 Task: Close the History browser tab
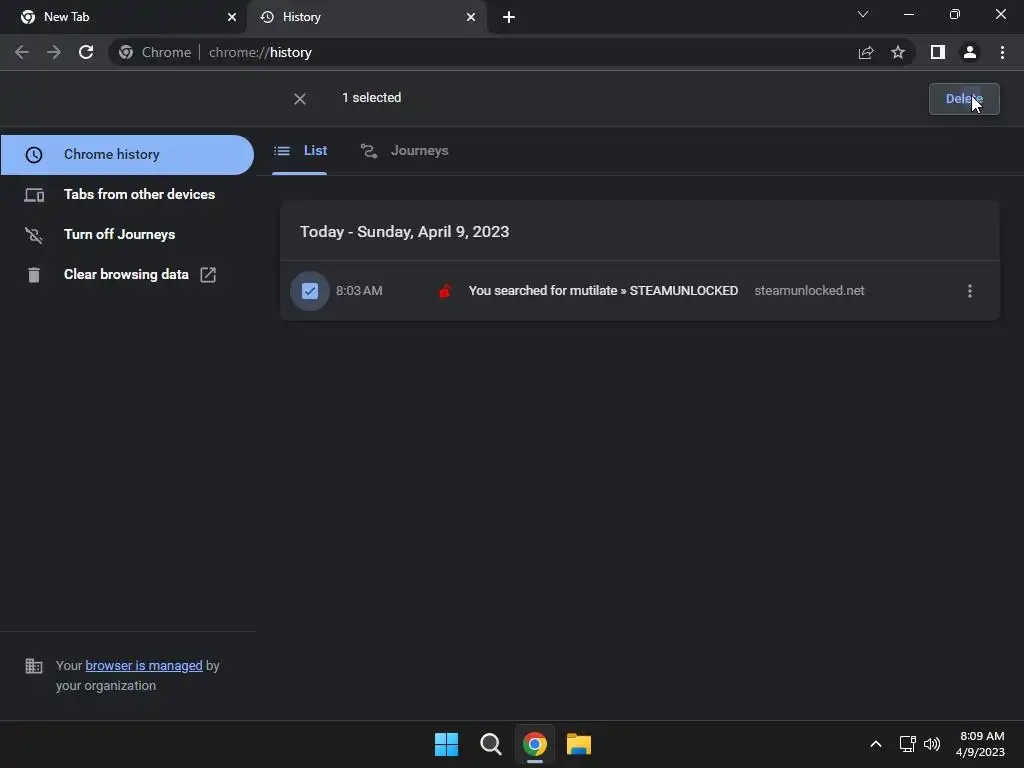[471, 17]
